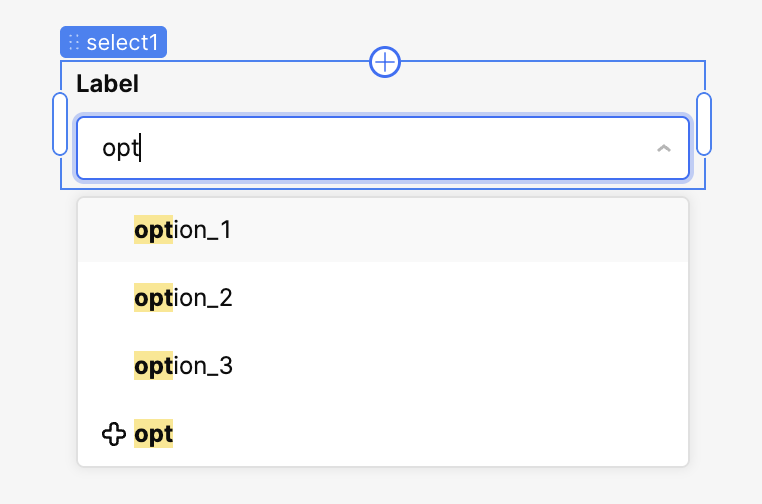Click the highlighted "opt" prefix in option_3
The image size is (762, 504).
(153, 366)
